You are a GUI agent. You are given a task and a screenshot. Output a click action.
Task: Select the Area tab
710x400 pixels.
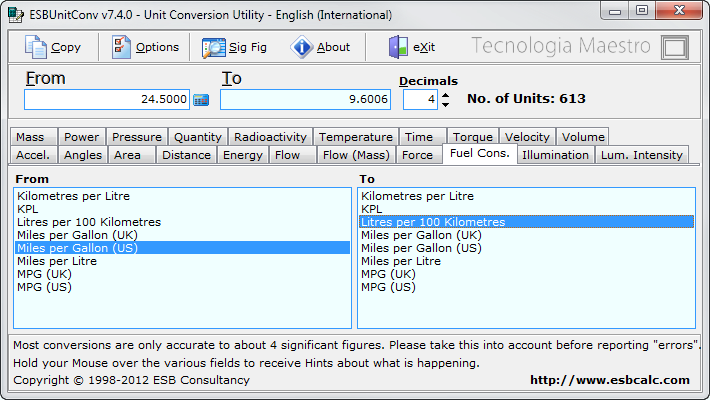pyautogui.click(x=132, y=155)
